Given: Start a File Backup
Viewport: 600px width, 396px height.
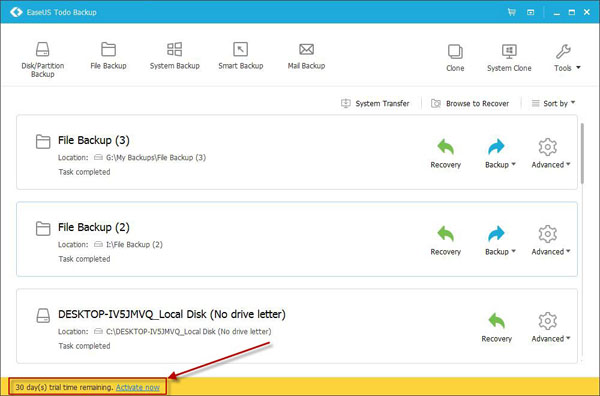Looking at the screenshot, I should tap(108, 56).
